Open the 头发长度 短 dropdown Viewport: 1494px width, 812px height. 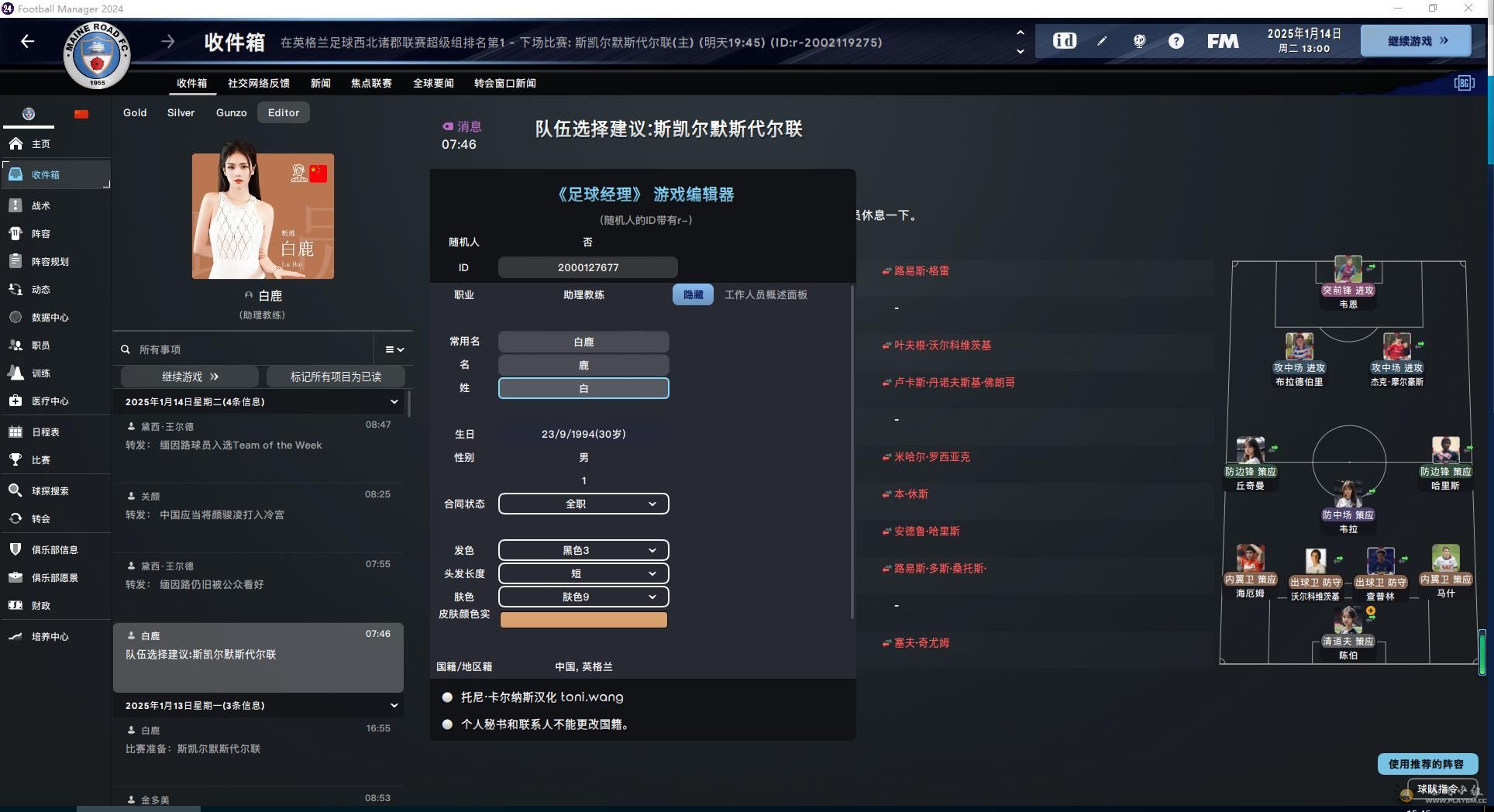583,573
